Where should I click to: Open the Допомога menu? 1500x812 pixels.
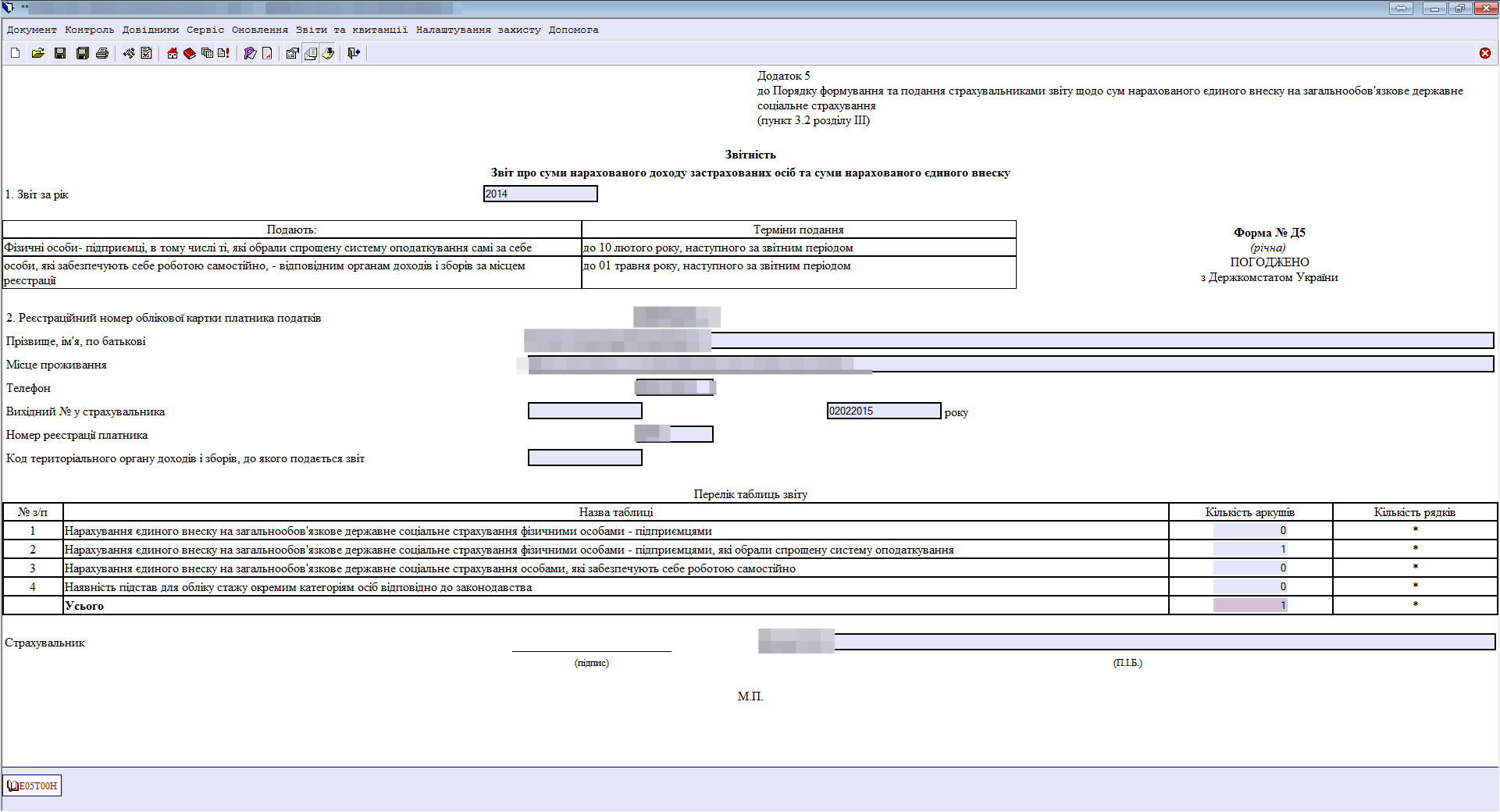(573, 30)
